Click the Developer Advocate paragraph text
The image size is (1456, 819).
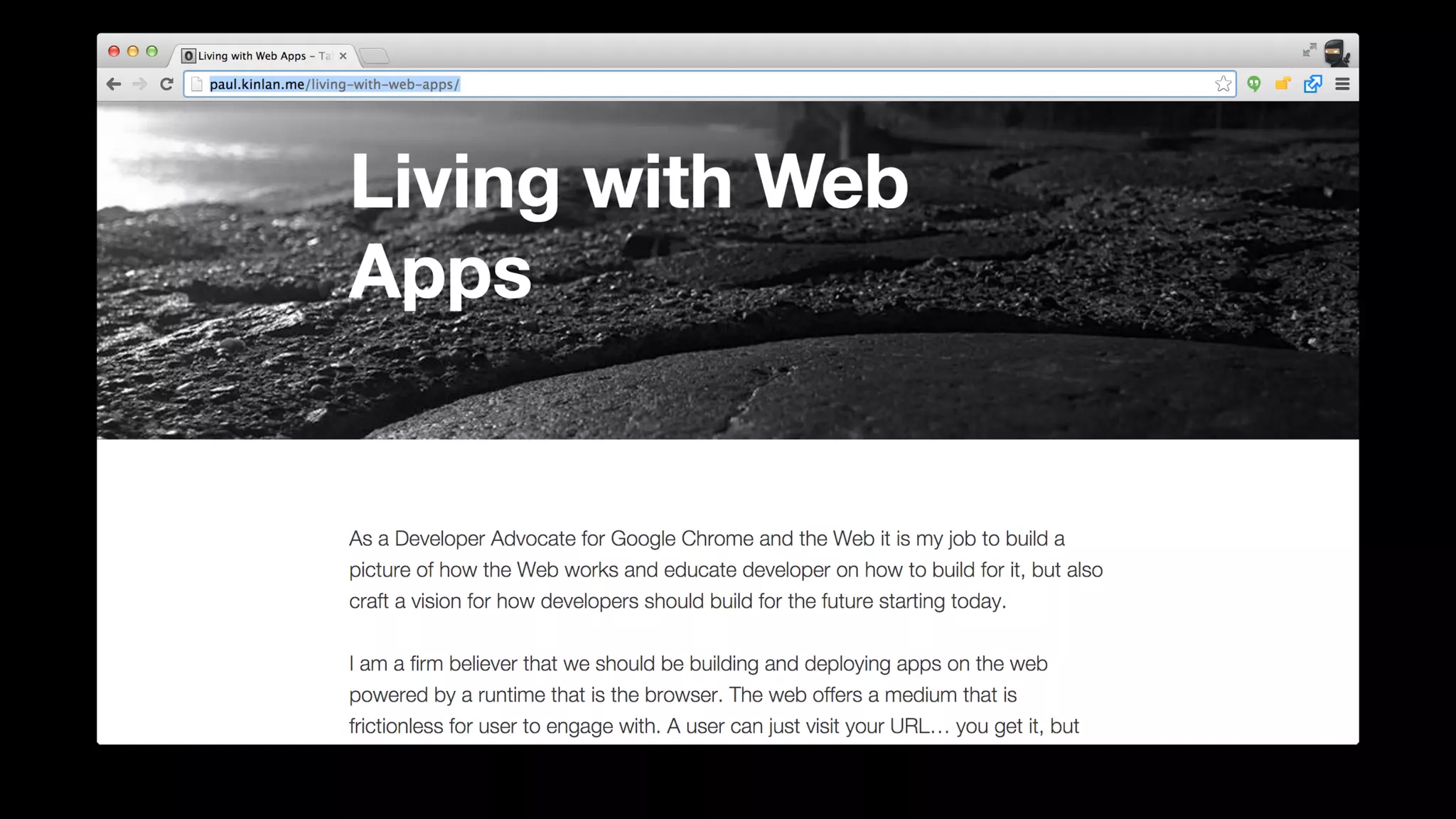pyautogui.click(x=725, y=569)
